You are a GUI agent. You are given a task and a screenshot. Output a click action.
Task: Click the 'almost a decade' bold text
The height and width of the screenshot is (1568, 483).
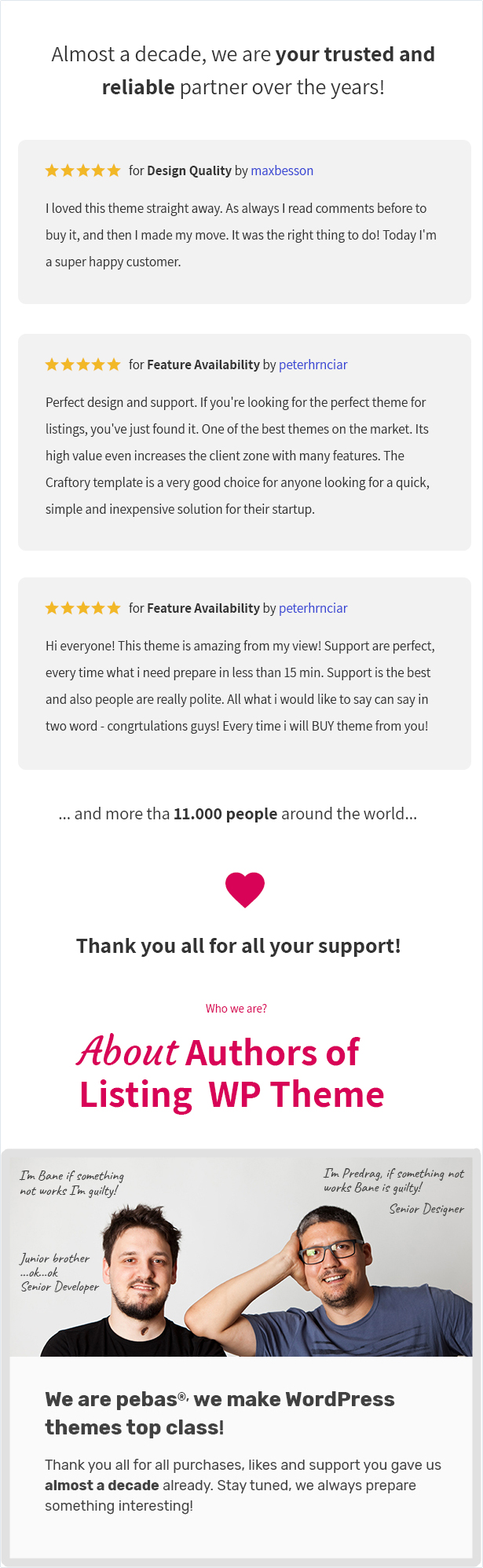(102, 1486)
